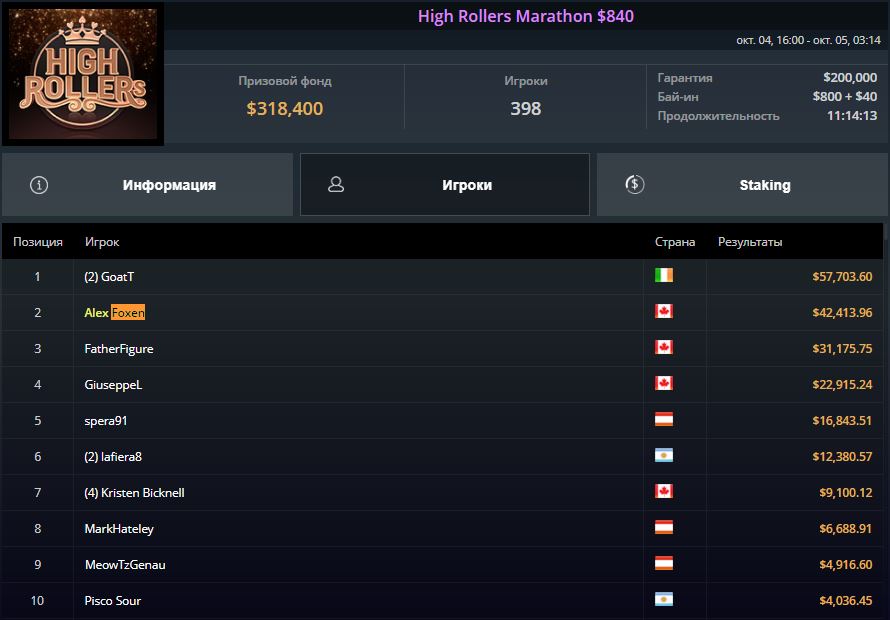Click the person icon on Игроки tab

point(336,185)
